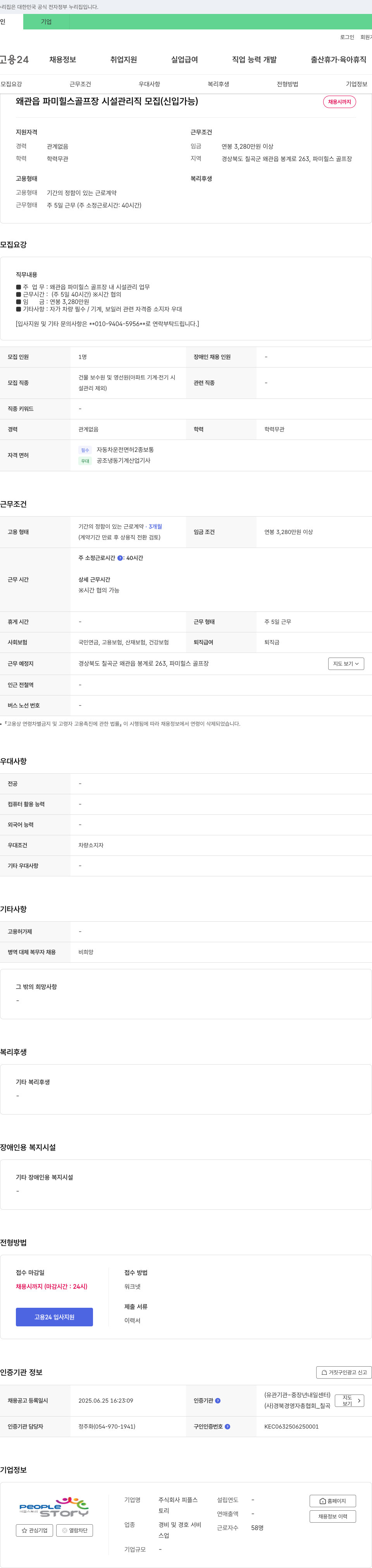This screenshot has height=1568, width=372.
Task: Select the 모집 인원 value 1명
Action: point(82,357)
